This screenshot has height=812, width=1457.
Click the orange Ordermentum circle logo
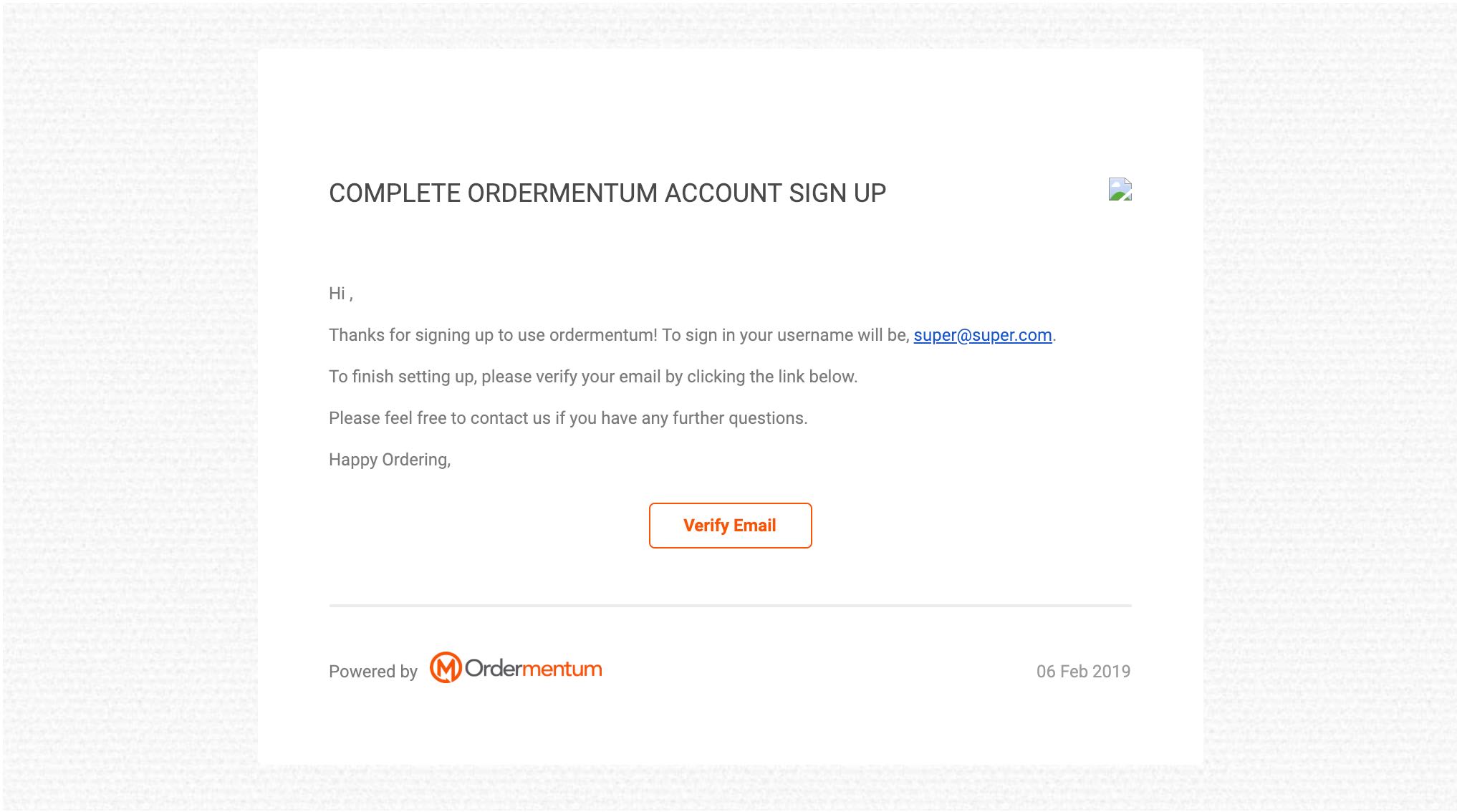[445, 668]
